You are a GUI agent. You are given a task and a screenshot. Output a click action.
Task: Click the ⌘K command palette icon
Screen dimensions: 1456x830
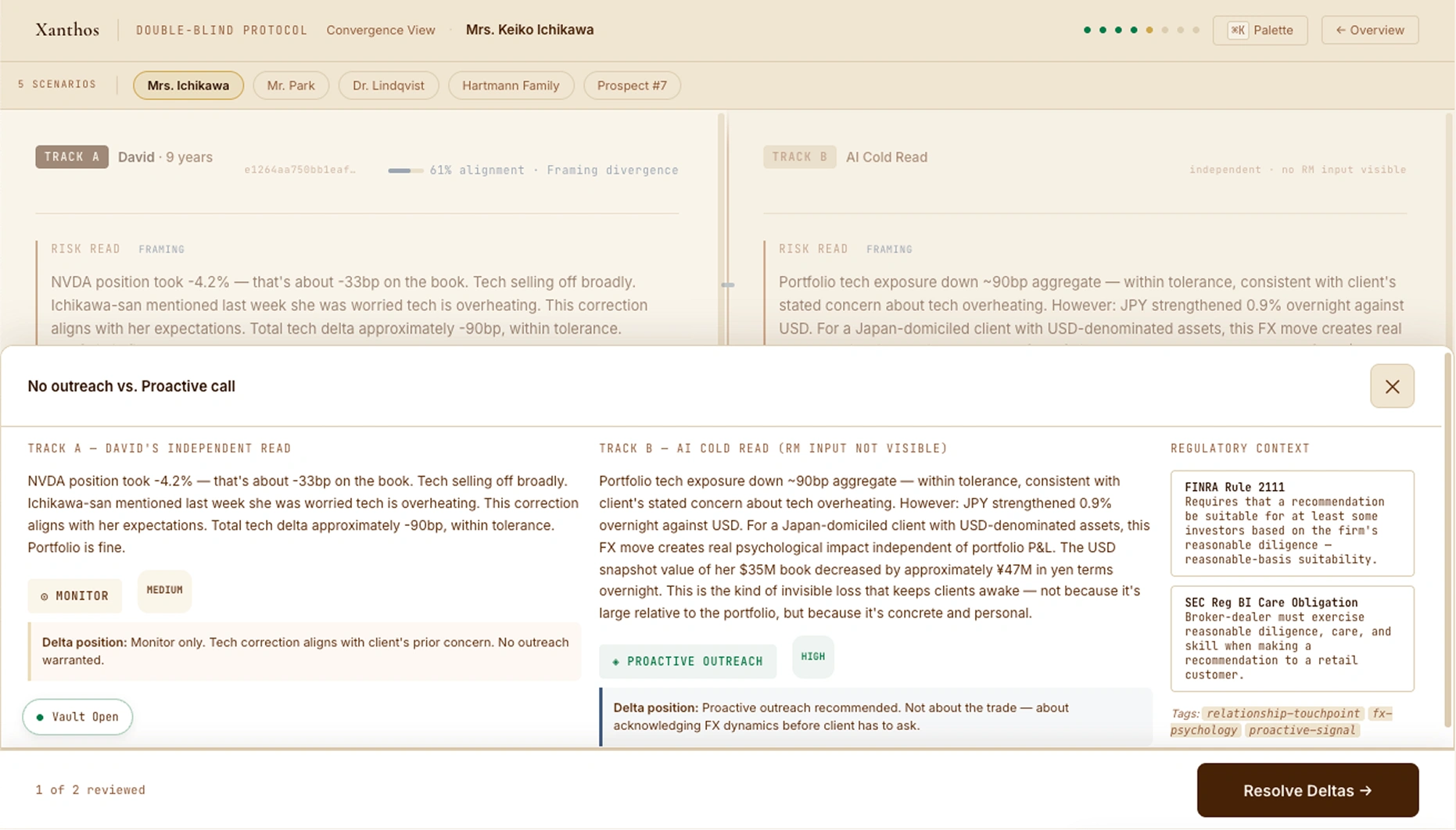[1236, 30]
